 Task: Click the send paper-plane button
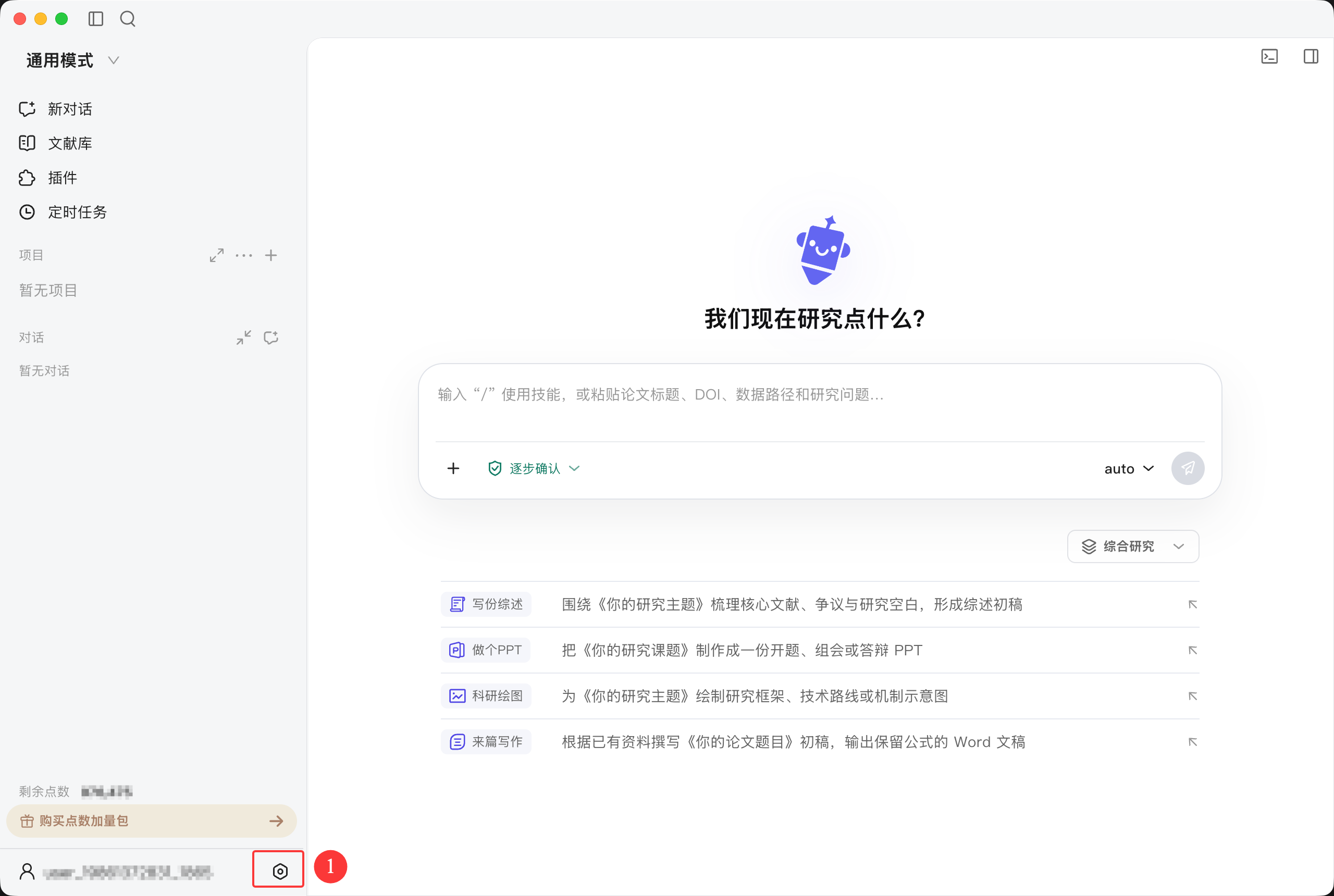click(1188, 468)
